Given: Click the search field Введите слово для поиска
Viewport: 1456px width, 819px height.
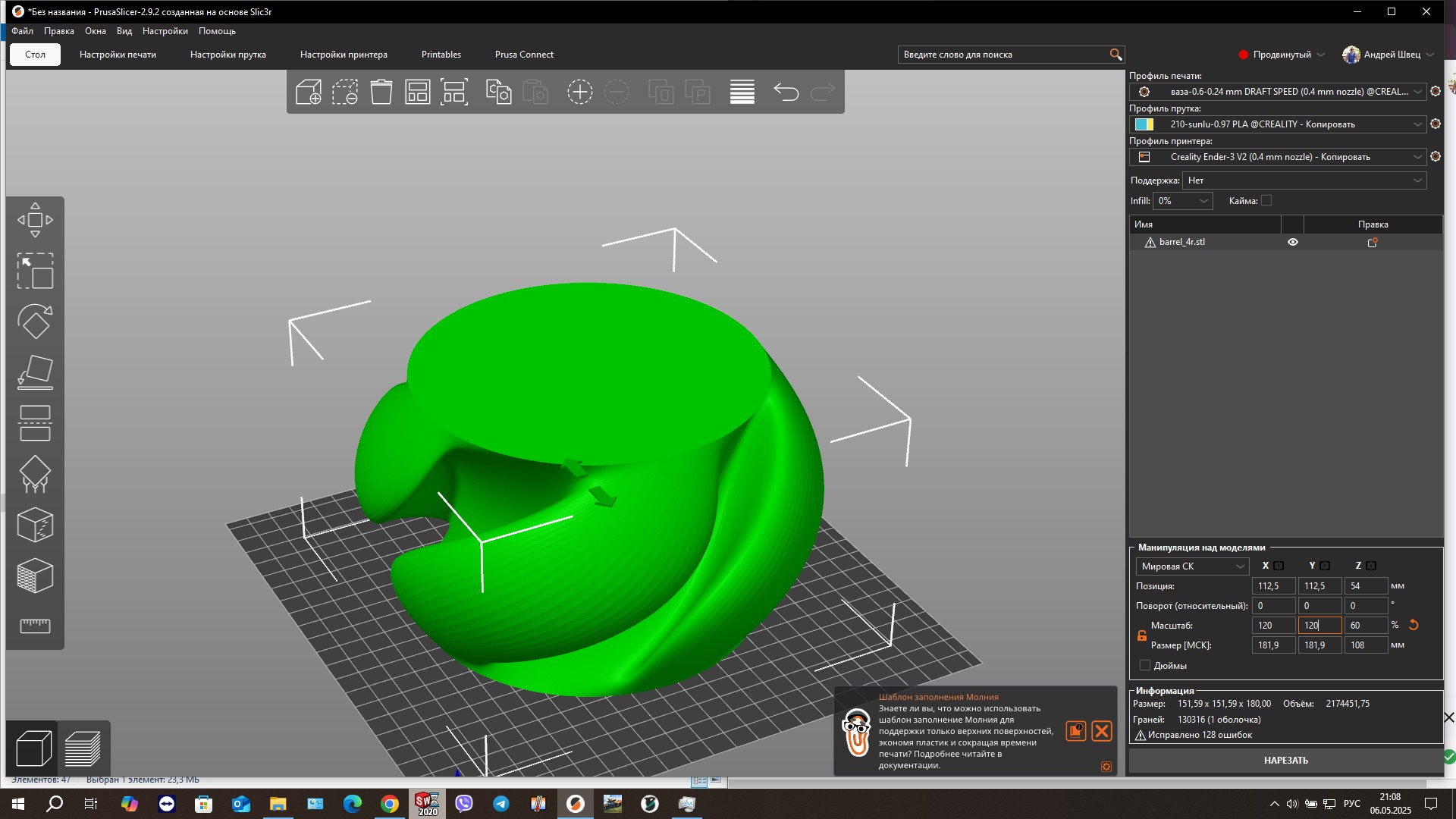Looking at the screenshot, I should 1003,55.
